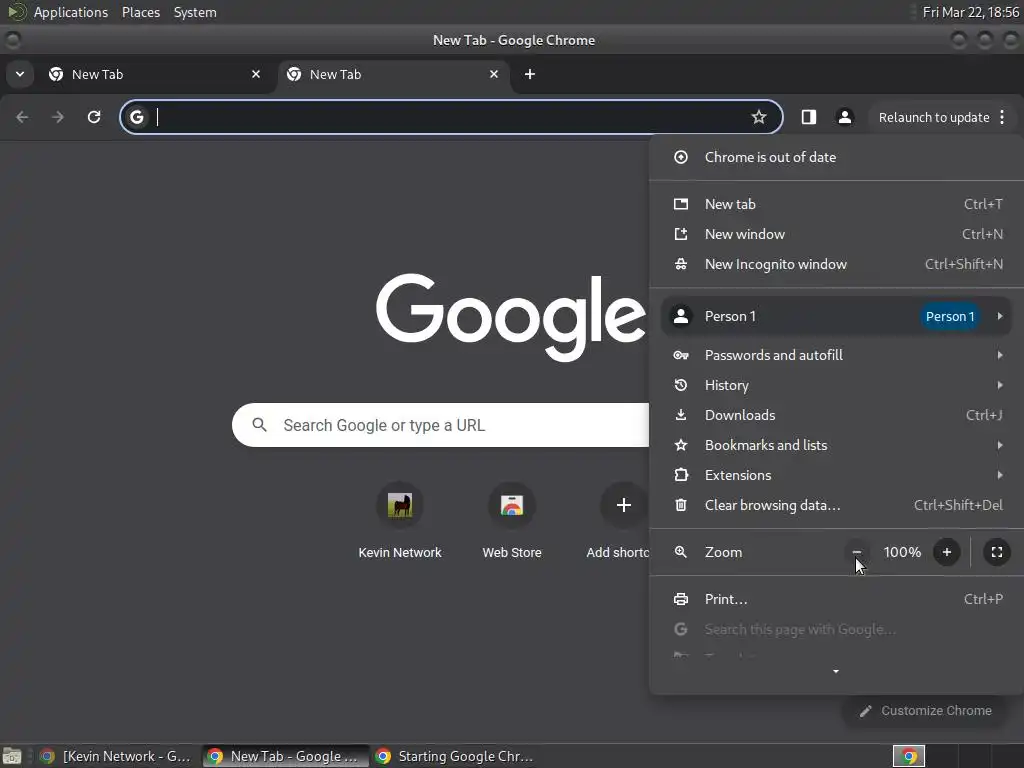Increase zoom with plus button

(x=946, y=552)
